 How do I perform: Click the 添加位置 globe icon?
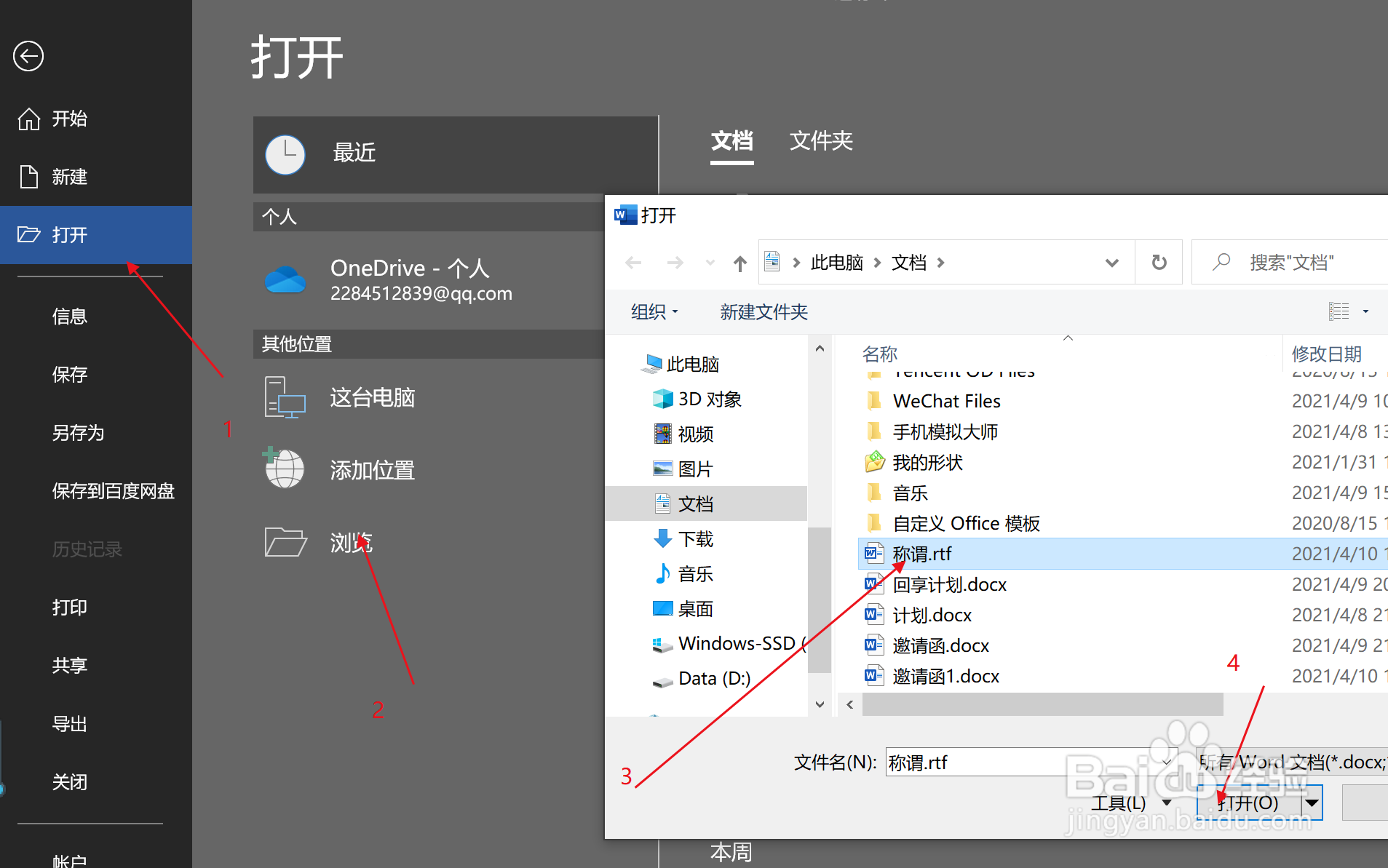pos(284,468)
